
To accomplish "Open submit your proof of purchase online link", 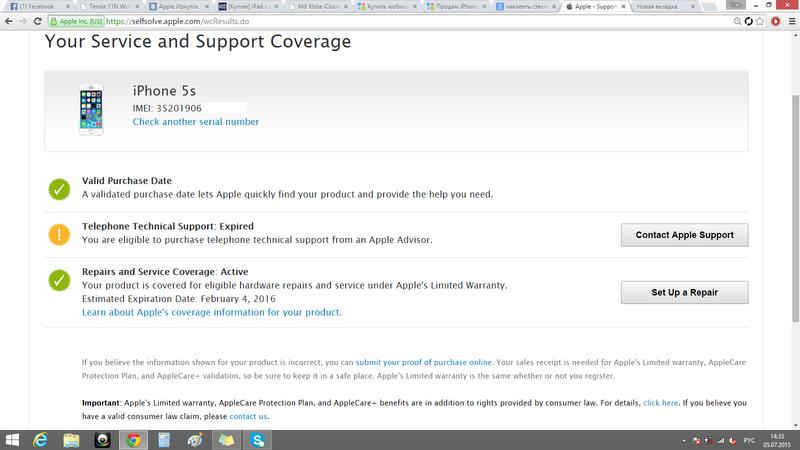I will (423, 362).
